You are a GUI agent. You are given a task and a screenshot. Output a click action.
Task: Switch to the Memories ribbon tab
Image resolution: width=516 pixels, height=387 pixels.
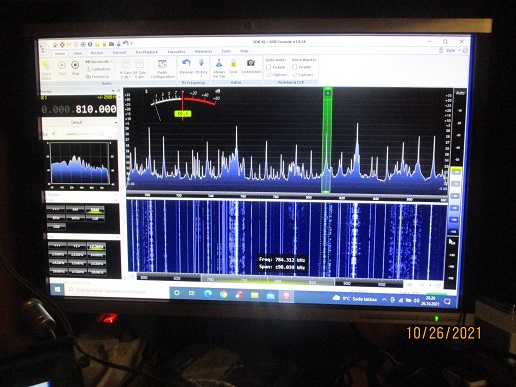click(x=203, y=51)
